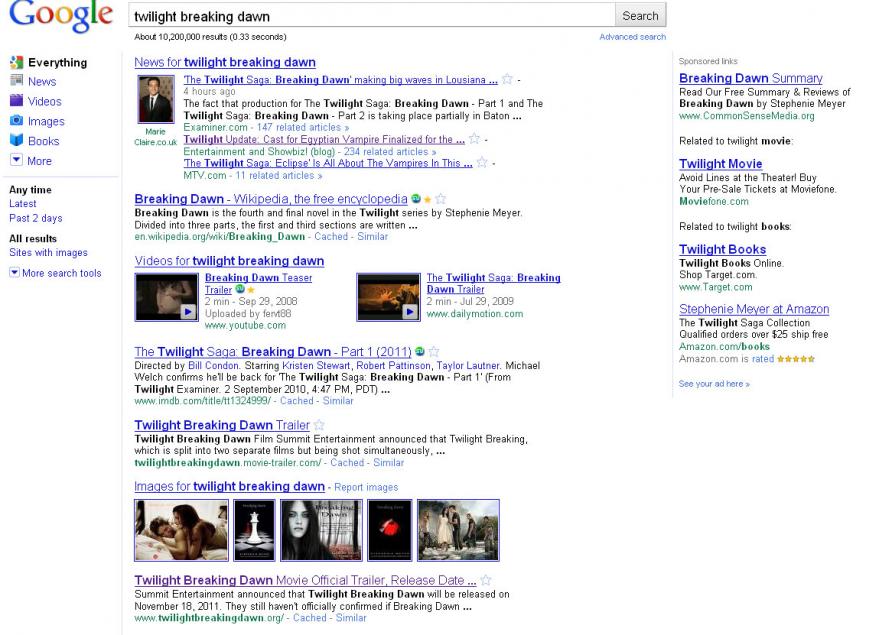879x635 pixels.
Task: Open the white chess piece book cover image
Action: pos(255,530)
